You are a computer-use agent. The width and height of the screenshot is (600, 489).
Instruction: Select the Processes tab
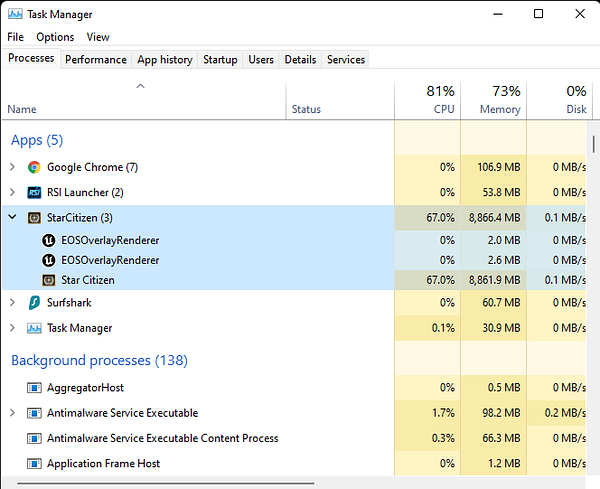coord(31,58)
